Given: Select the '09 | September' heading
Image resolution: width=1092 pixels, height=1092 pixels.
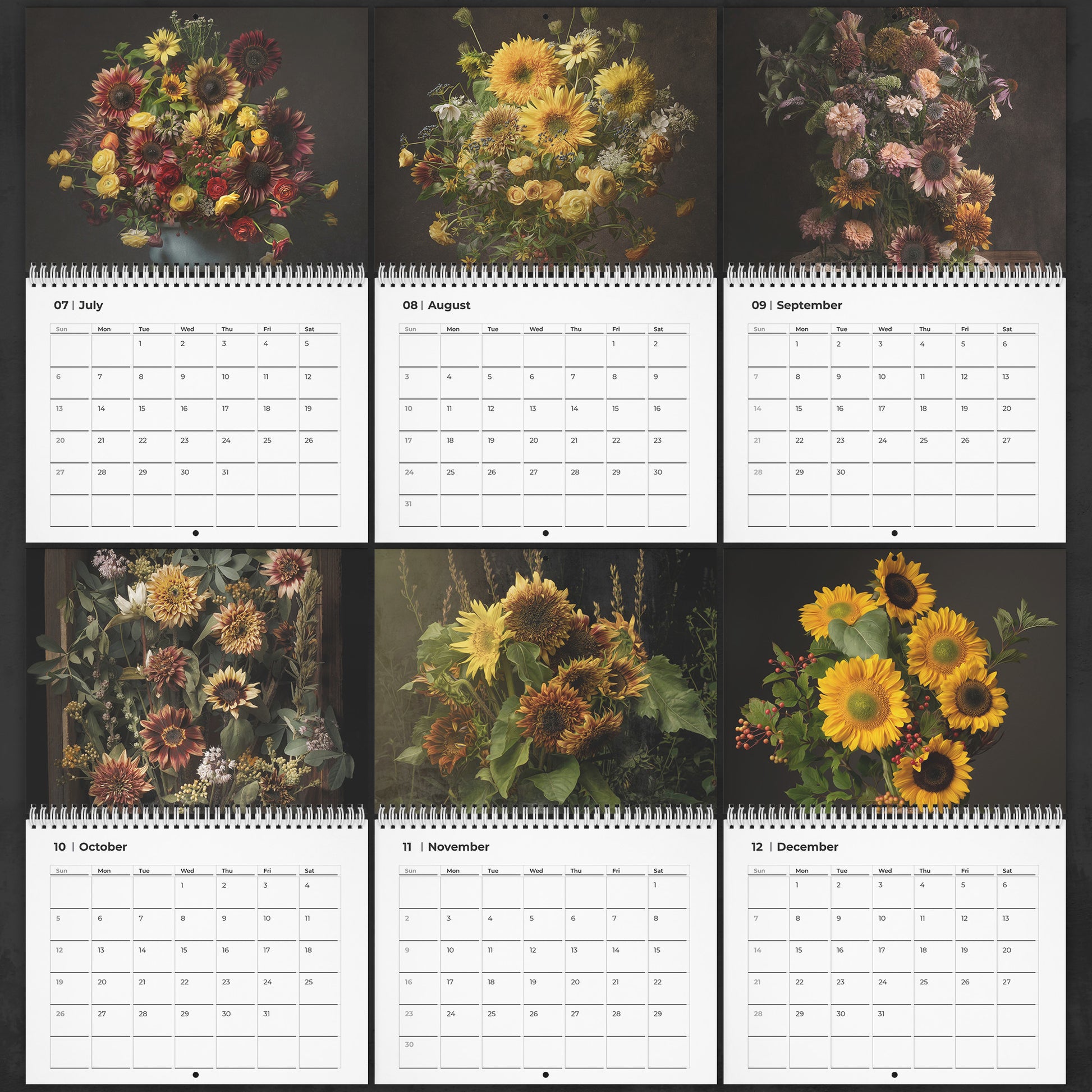Looking at the screenshot, I should click(796, 305).
